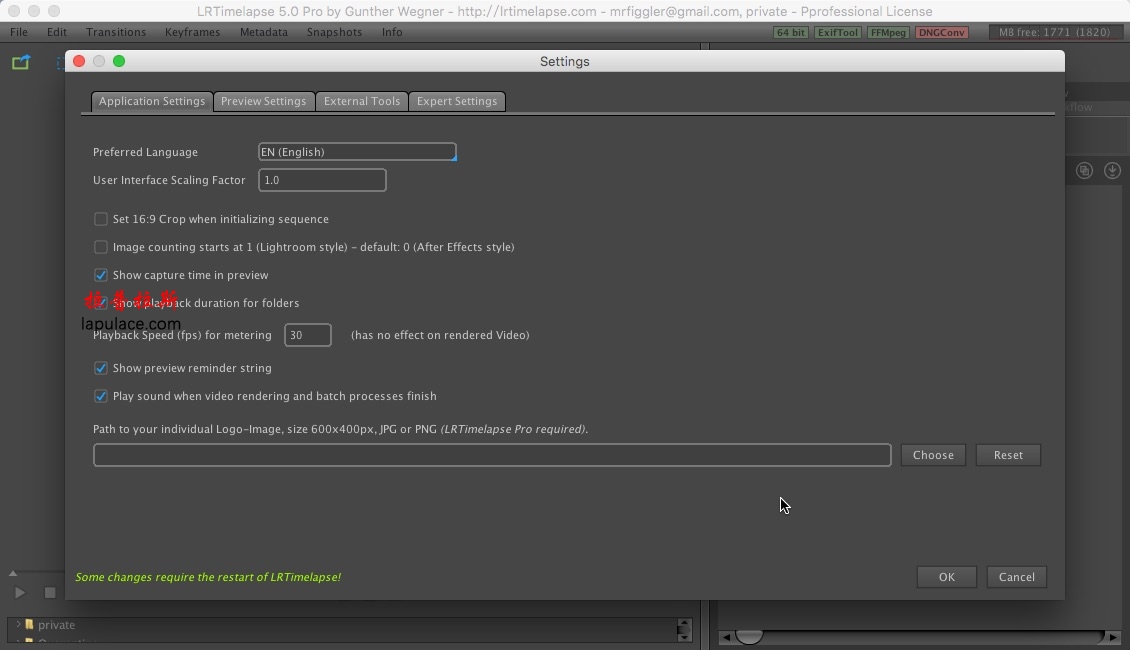Toggle Show playback duration for folders
This screenshot has width=1130, height=650.
click(x=101, y=303)
